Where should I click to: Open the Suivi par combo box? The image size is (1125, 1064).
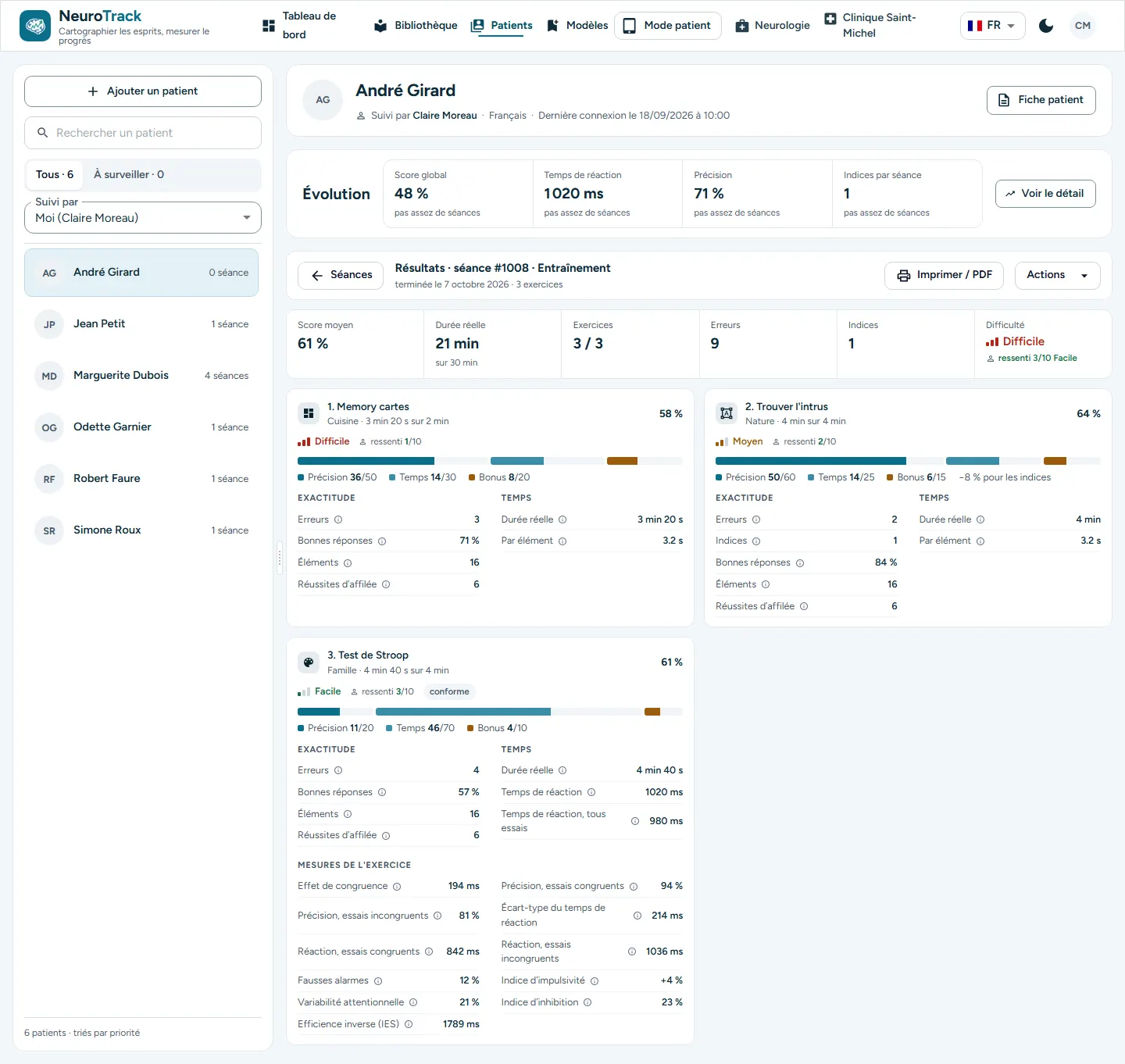click(143, 218)
